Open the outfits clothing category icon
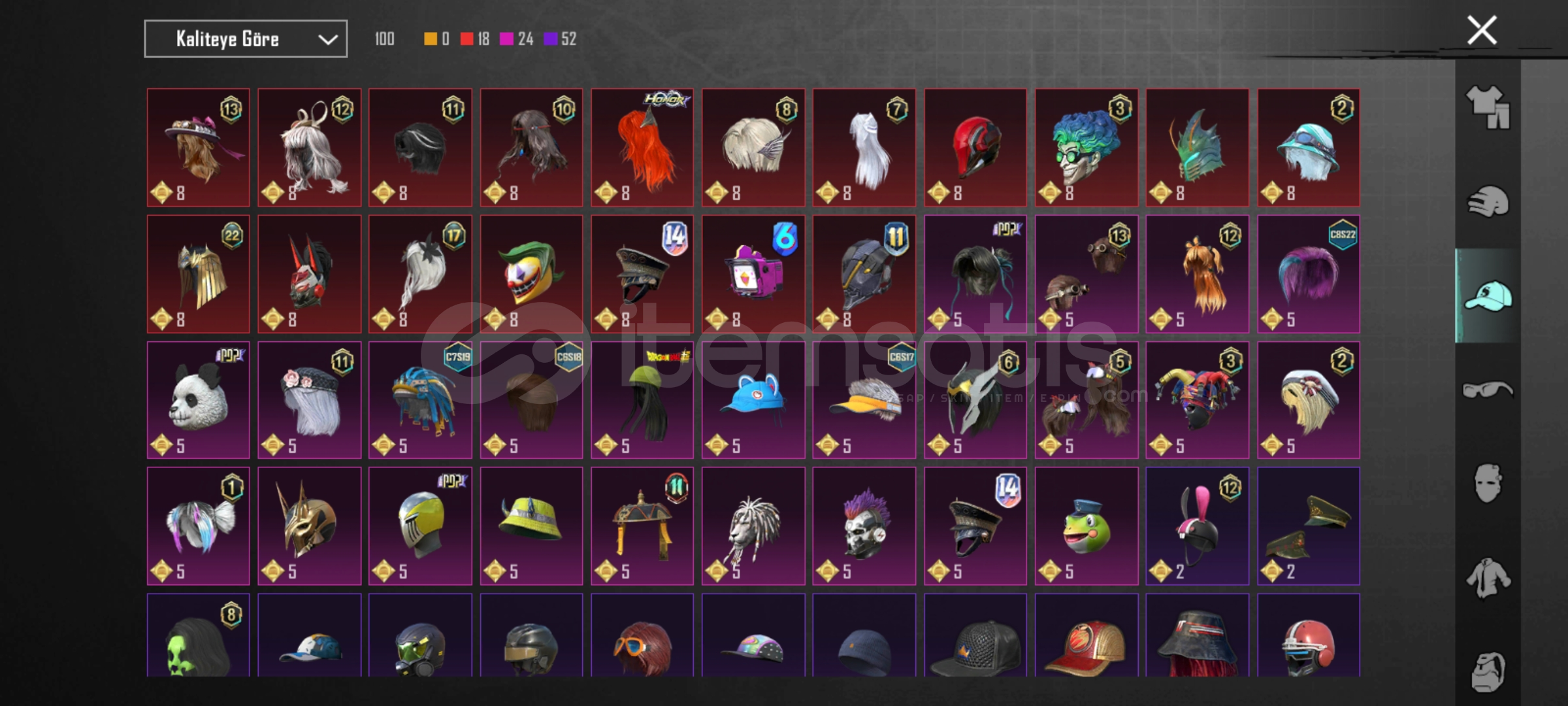The width and height of the screenshot is (1568, 706). pos(1488,107)
